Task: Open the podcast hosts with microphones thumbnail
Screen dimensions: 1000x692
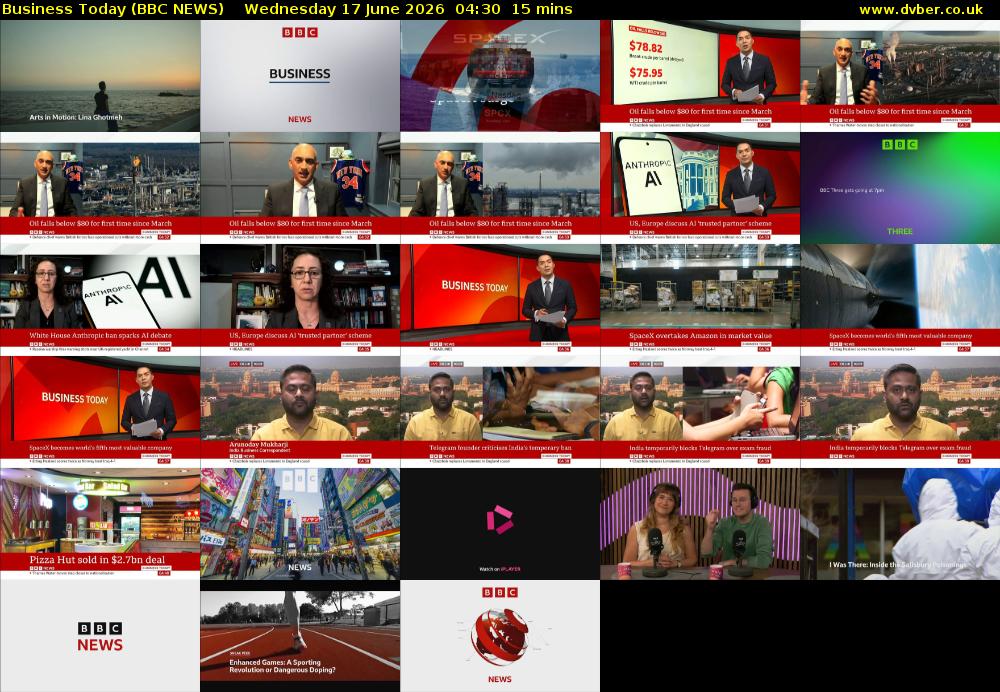Action: pos(700,524)
